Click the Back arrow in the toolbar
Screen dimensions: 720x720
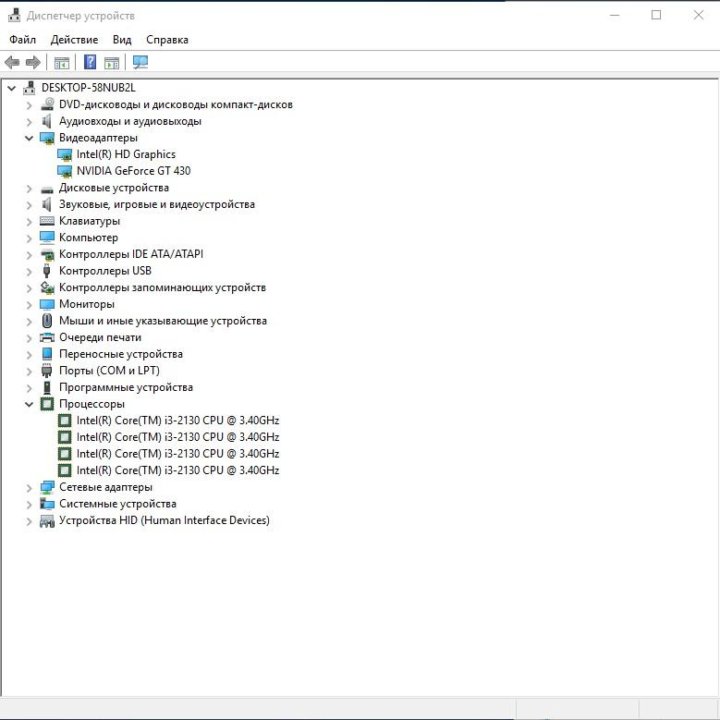click(12, 62)
